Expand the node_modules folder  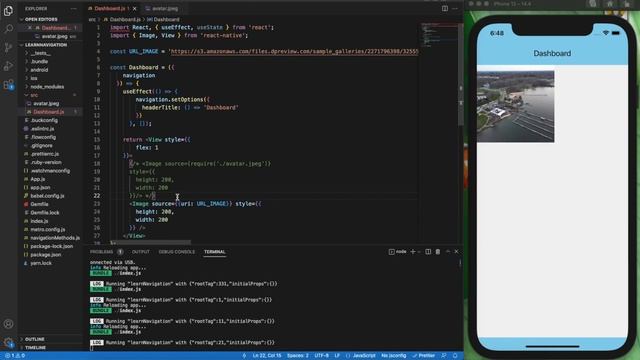point(47,87)
